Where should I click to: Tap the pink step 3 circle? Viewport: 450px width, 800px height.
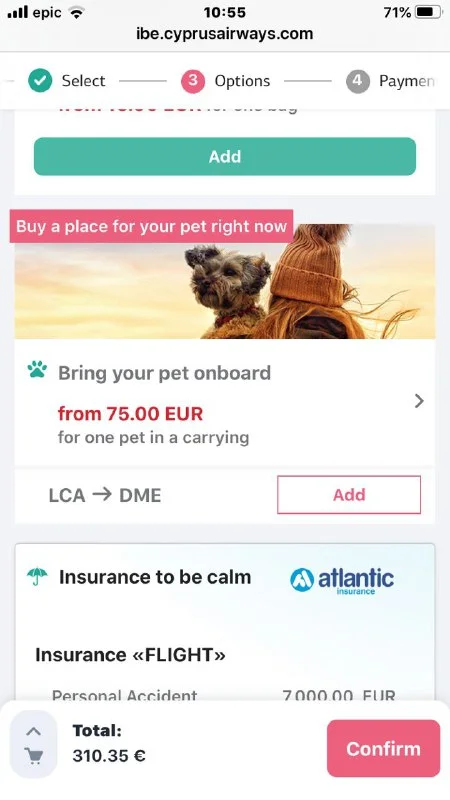pos(193,81)
